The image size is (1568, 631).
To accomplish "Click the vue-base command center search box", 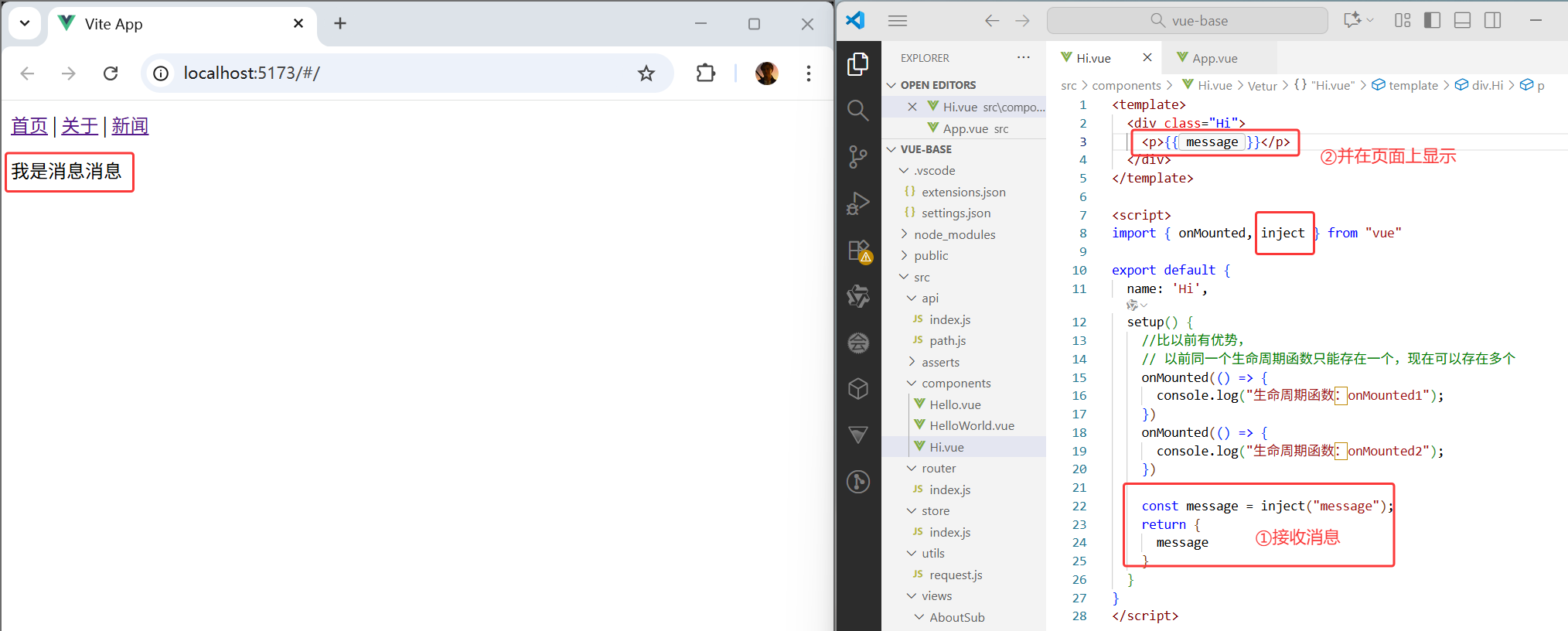I will (x=1188, y=21).
